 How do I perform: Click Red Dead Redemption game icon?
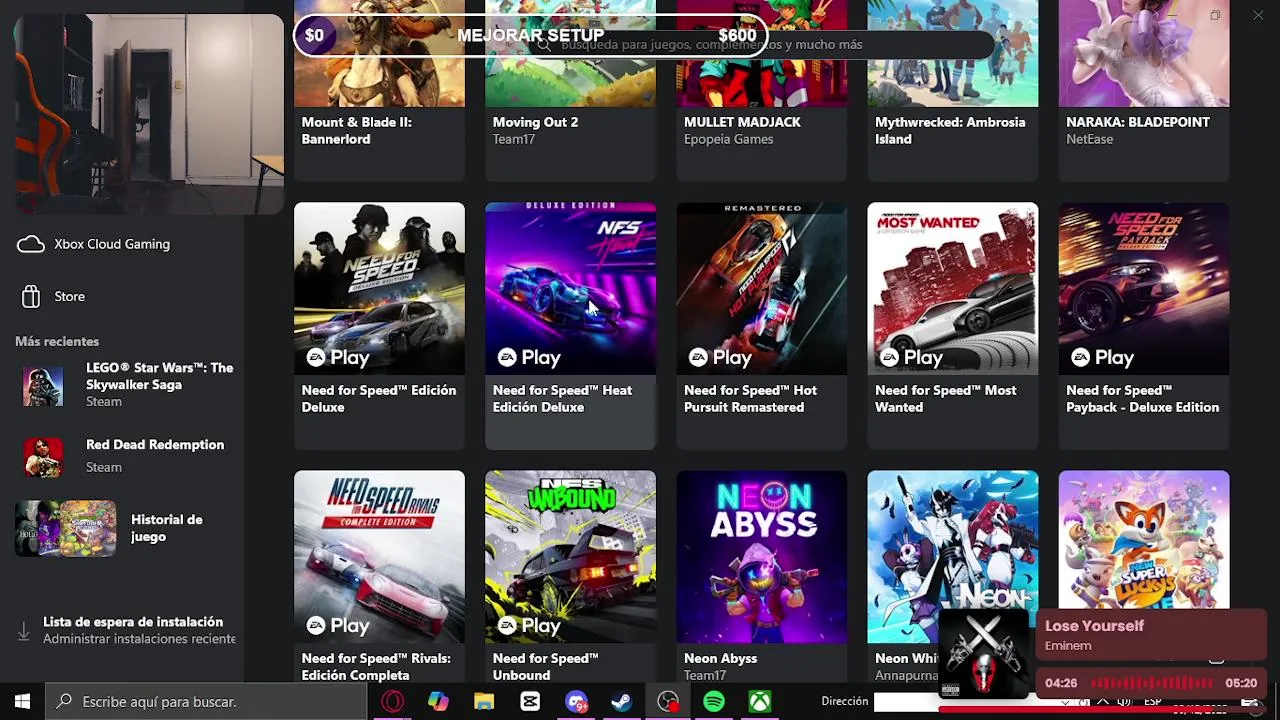pos(43,457)
